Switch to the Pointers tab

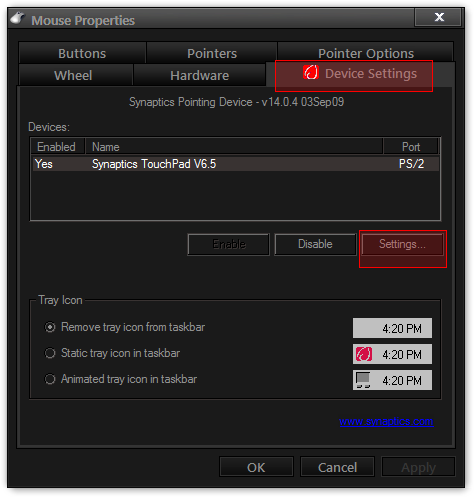pos(212,53)
